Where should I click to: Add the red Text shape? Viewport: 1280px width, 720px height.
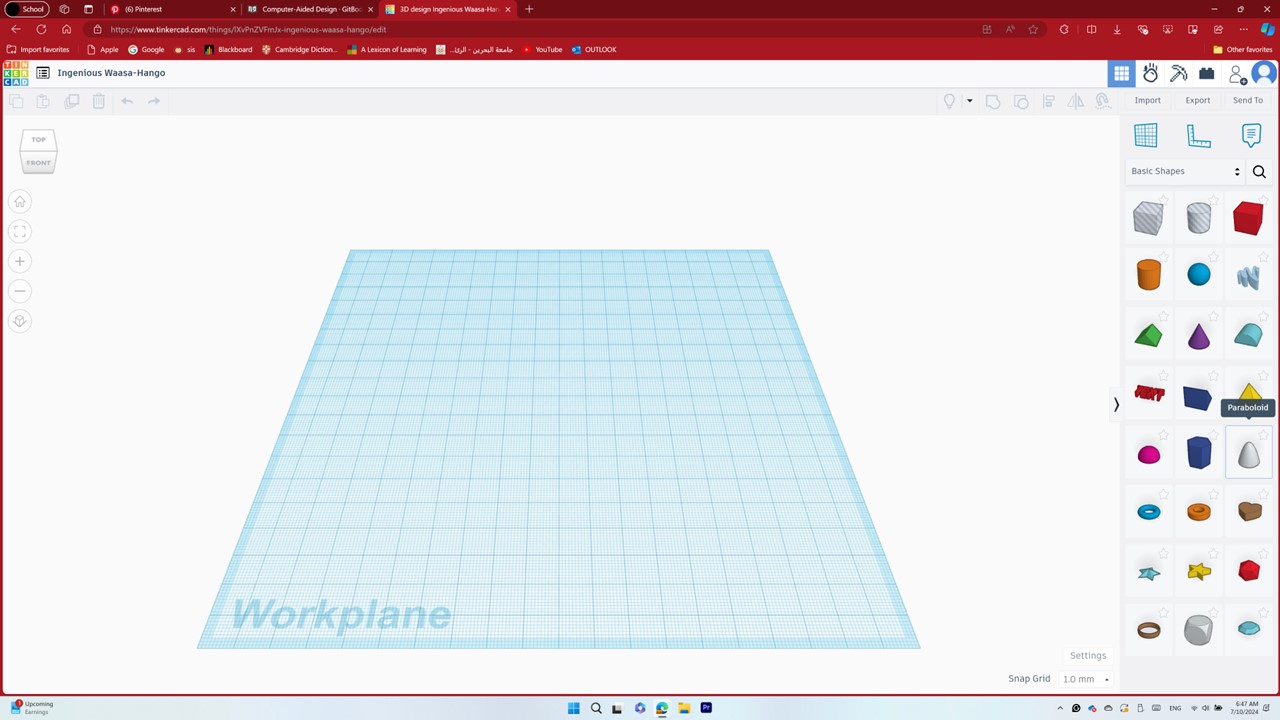1149,394
